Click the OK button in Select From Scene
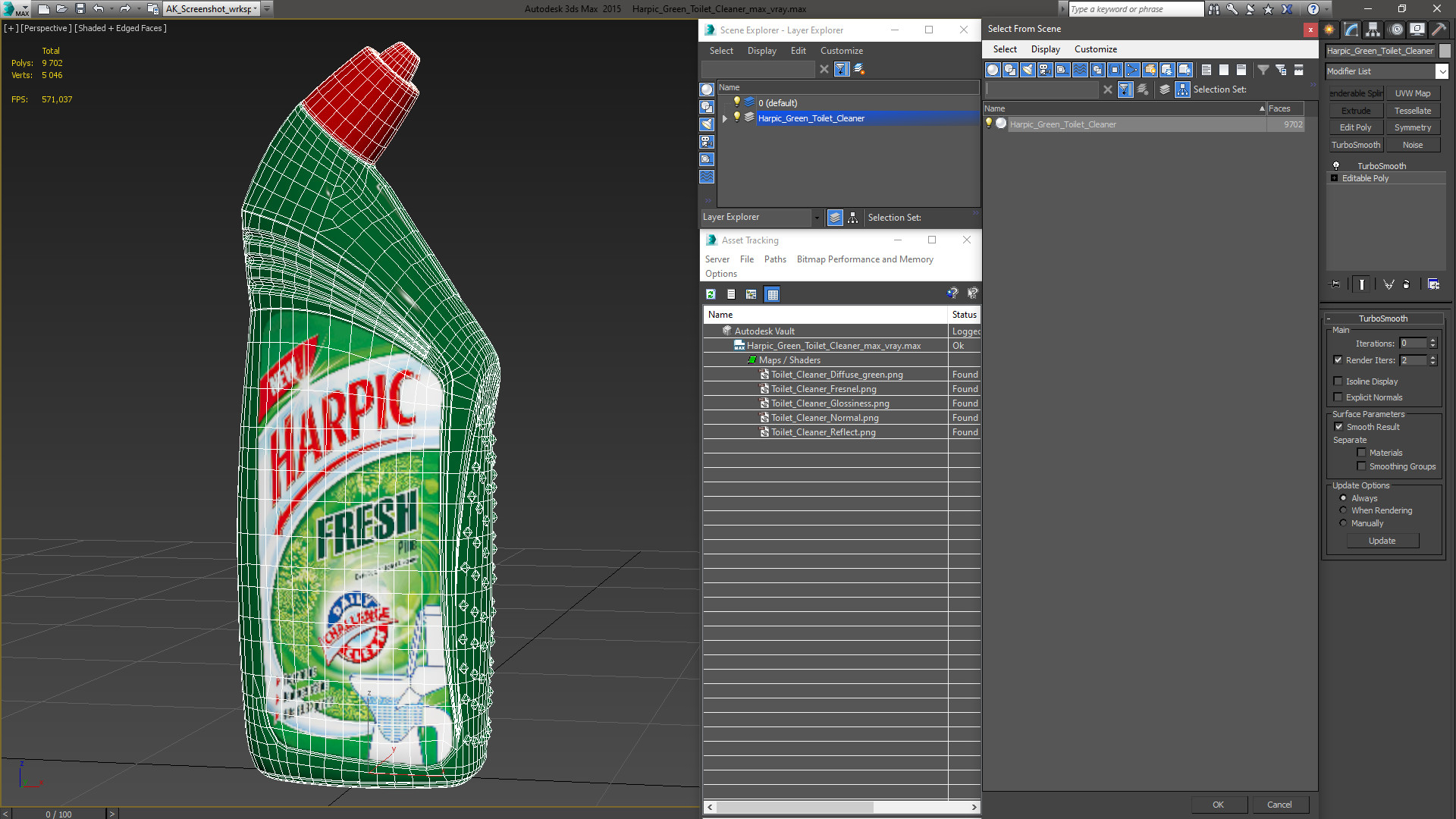Image resolution: width=1456 pixels, height=819 pixels. 1217,805
